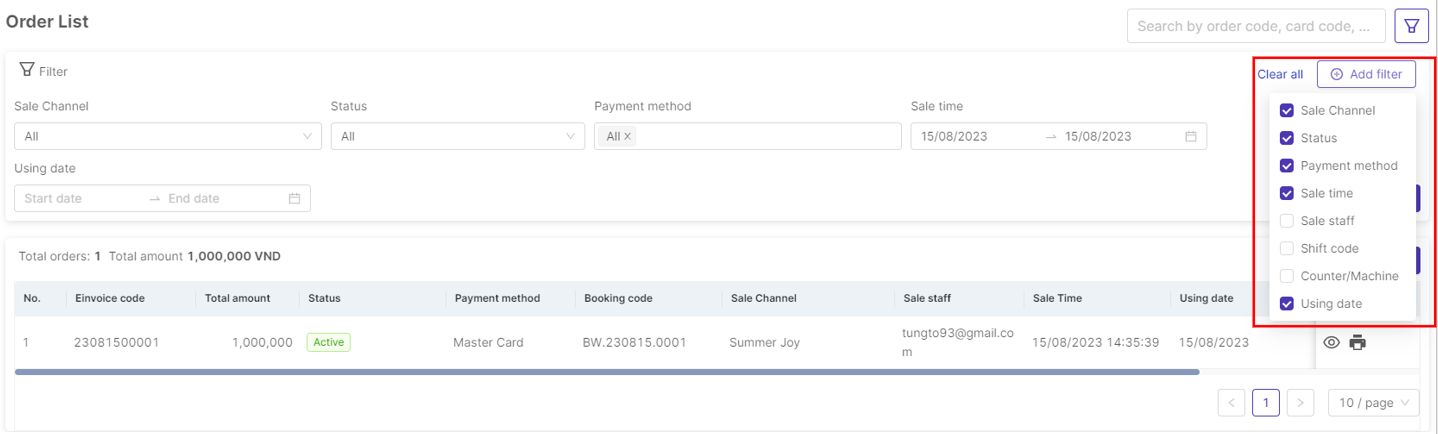The height and width of the screenshot is (434, 1438).
Task: Click the filter funnel icon button
Action: click(x=1411, y=26)
